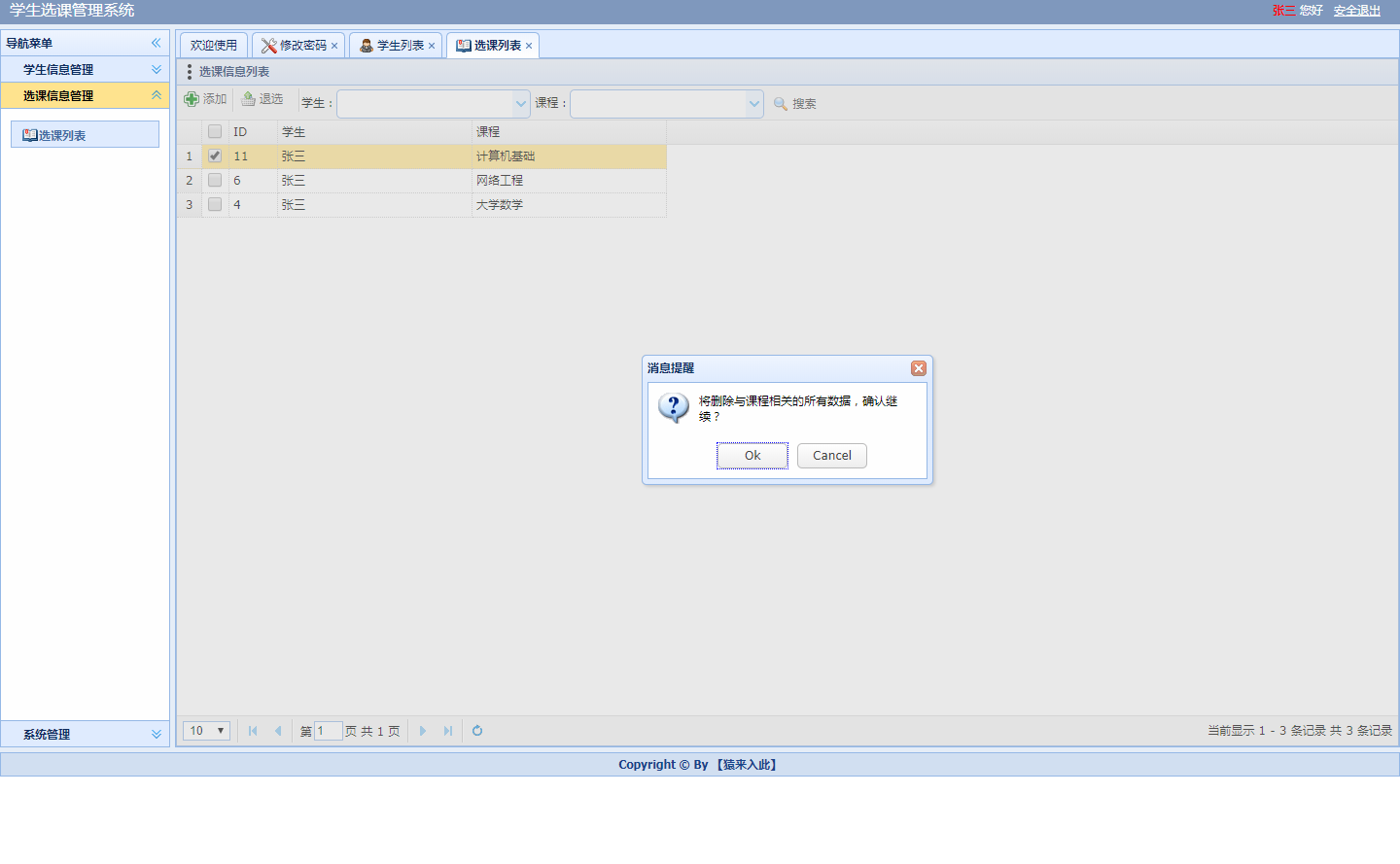
Task: Open the 学生 dropdown arrow
Action: 521,103
